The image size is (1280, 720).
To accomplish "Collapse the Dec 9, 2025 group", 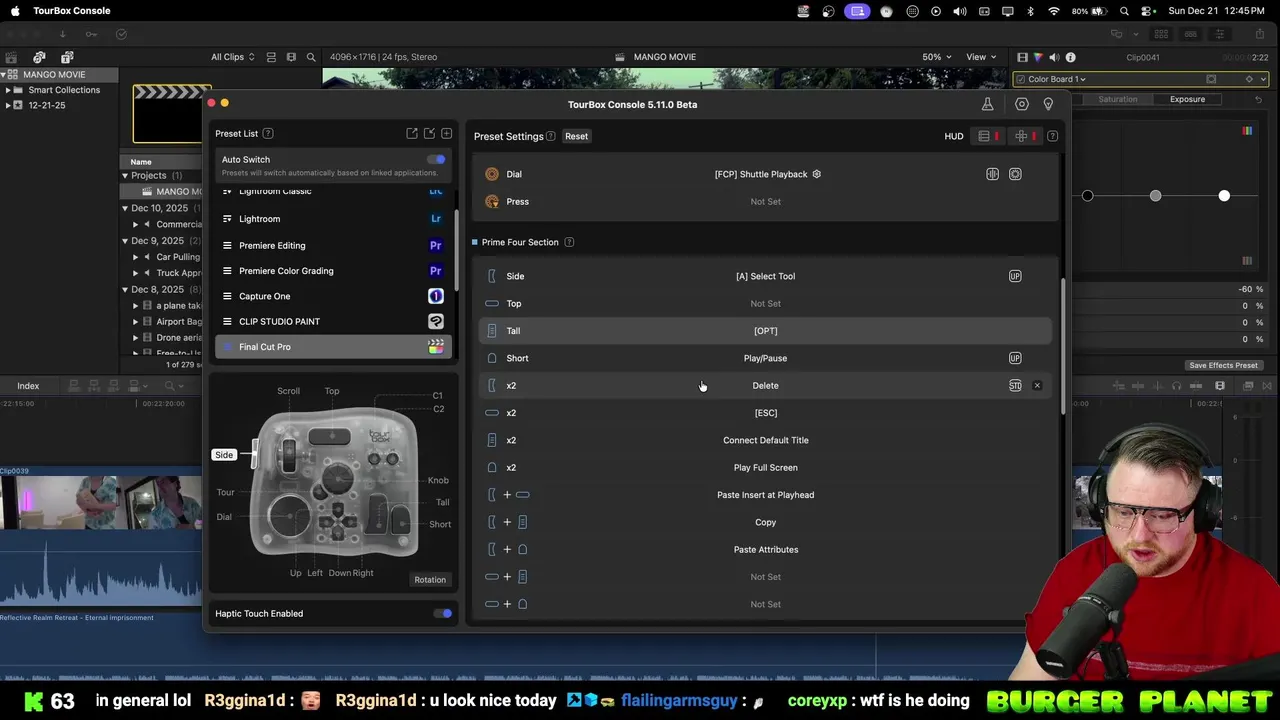I will coord(125,241).
